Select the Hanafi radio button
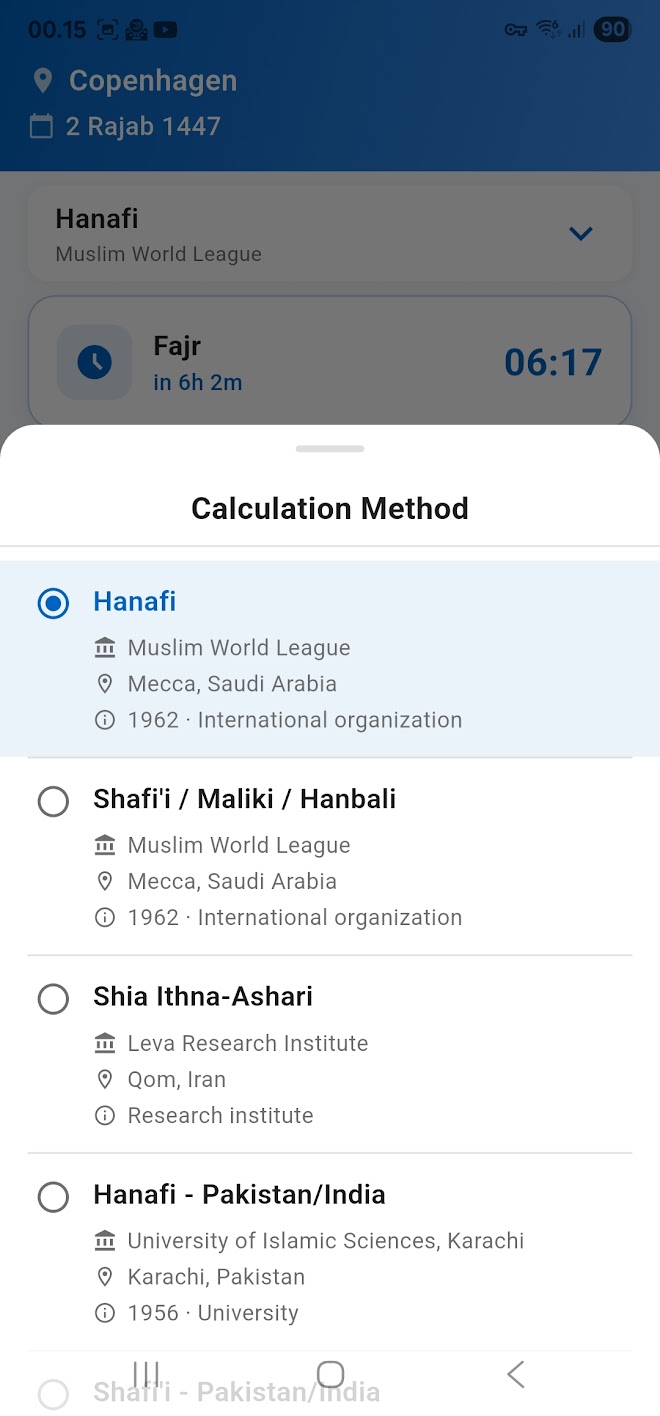The height and width of the screenshot is (1416, 660). click(x=53, y=603)
